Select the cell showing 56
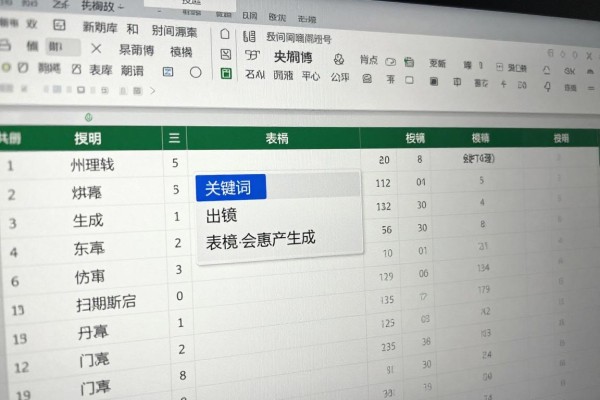Viewport: 600px width, 400px height. pyautogui.click(x=386, y=230)
